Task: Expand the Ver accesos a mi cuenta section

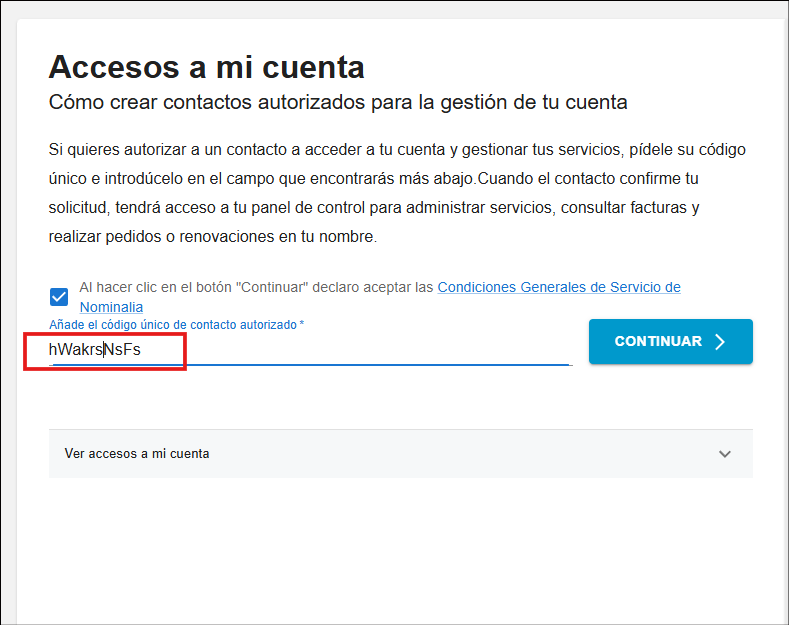Action: [400, 453]
